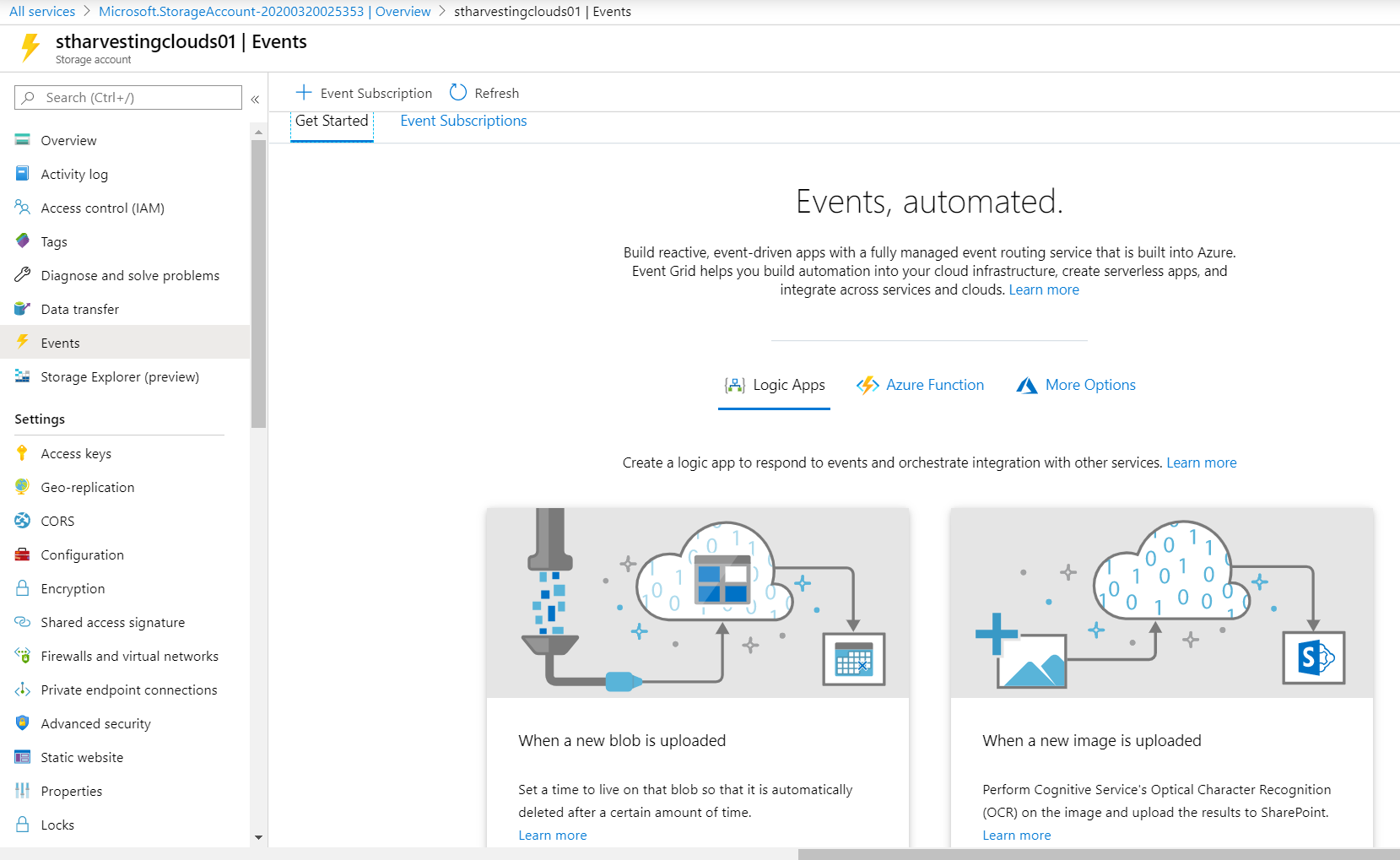Click the Search (Ctrl+/) input field
This screenshot has height=860, width=1400.
pos(128,97)
